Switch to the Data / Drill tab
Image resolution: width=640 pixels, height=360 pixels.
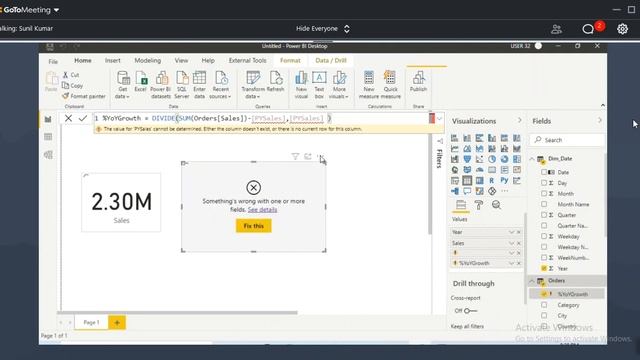coord(331,60)
